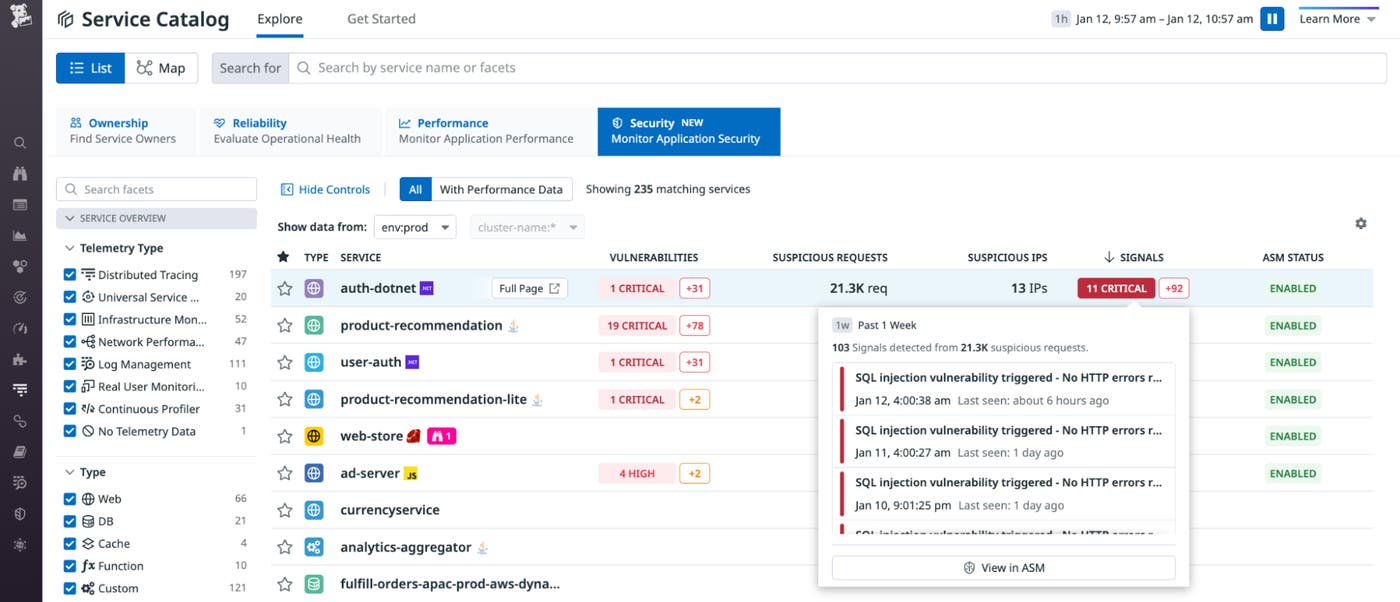Toggle Network Performance checkbox
The image size is (1400, 602).
pos(70,342)
